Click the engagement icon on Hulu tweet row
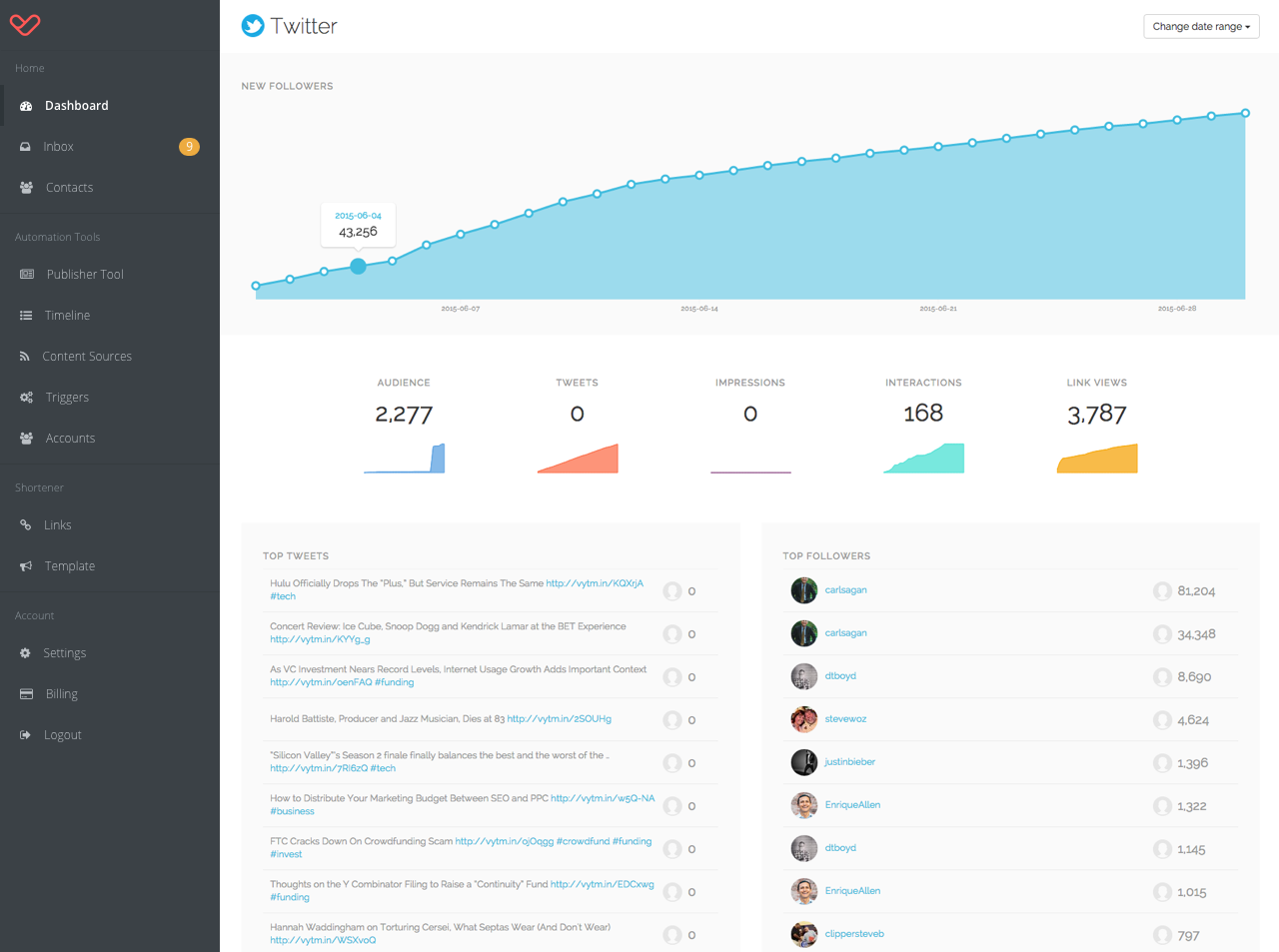This screenshot has width=1279, height=952. point(672,591)
